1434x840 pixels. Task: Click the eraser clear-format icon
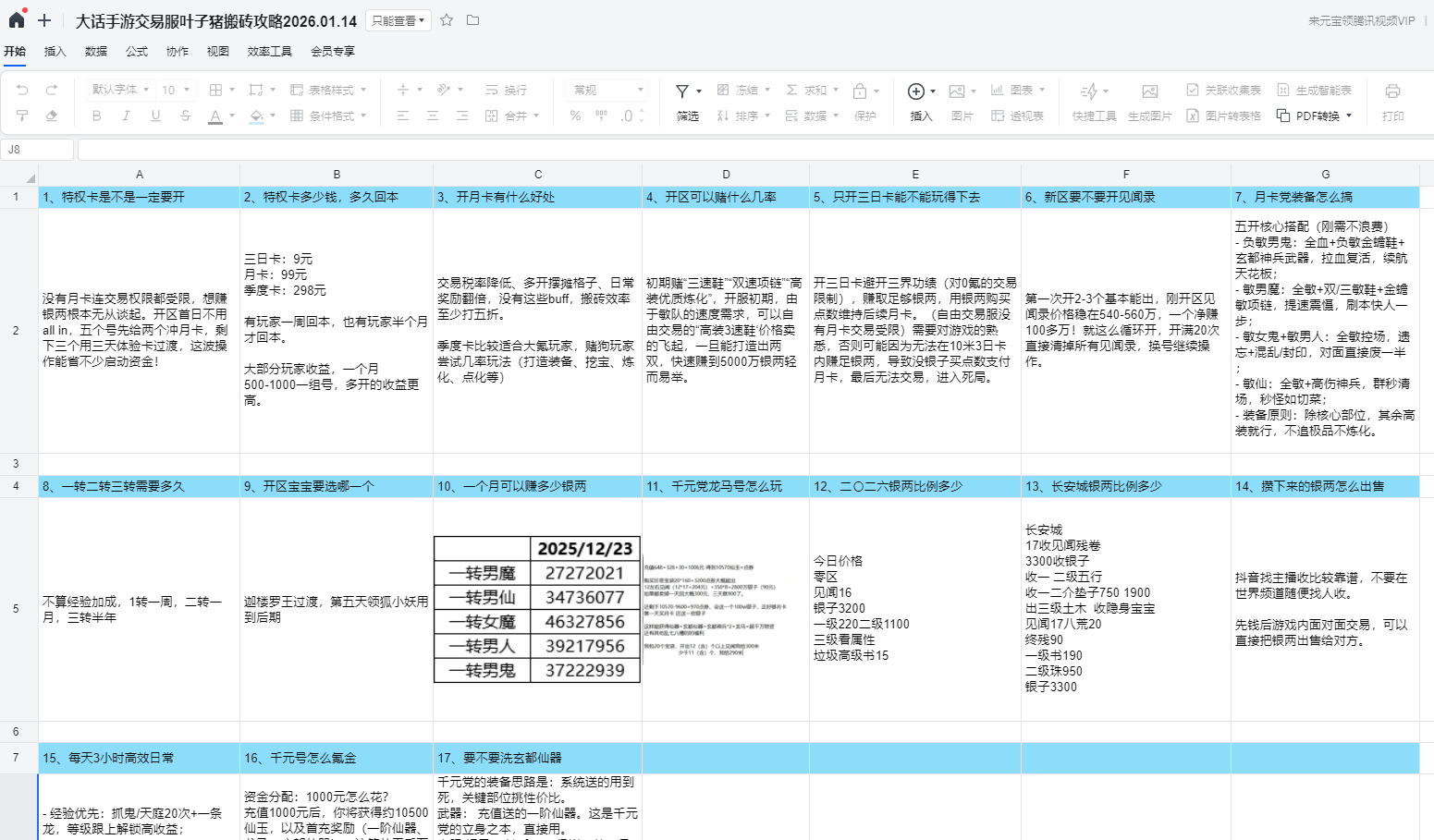pos(52,116)
